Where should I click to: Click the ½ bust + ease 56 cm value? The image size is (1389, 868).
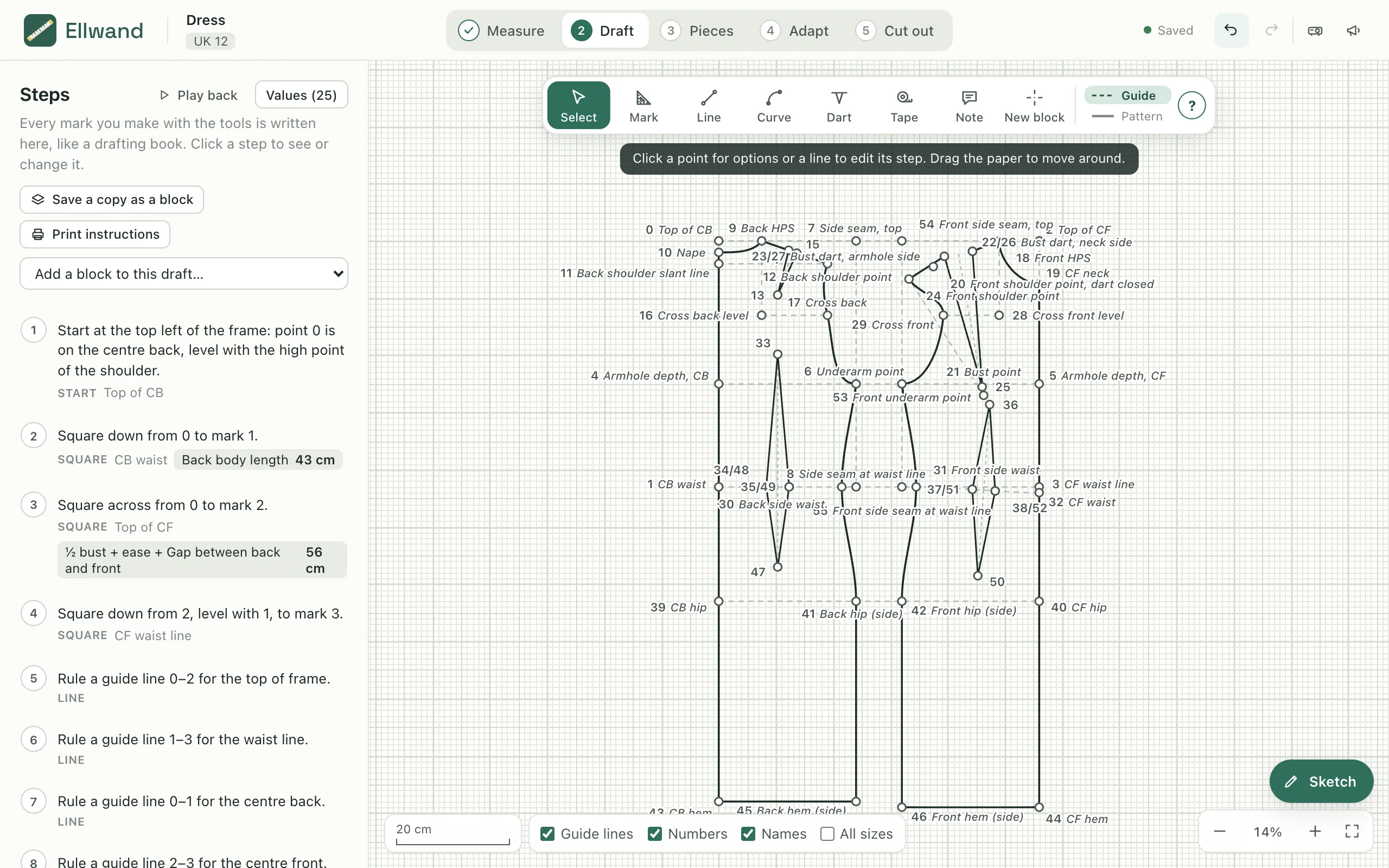[202, 560]
